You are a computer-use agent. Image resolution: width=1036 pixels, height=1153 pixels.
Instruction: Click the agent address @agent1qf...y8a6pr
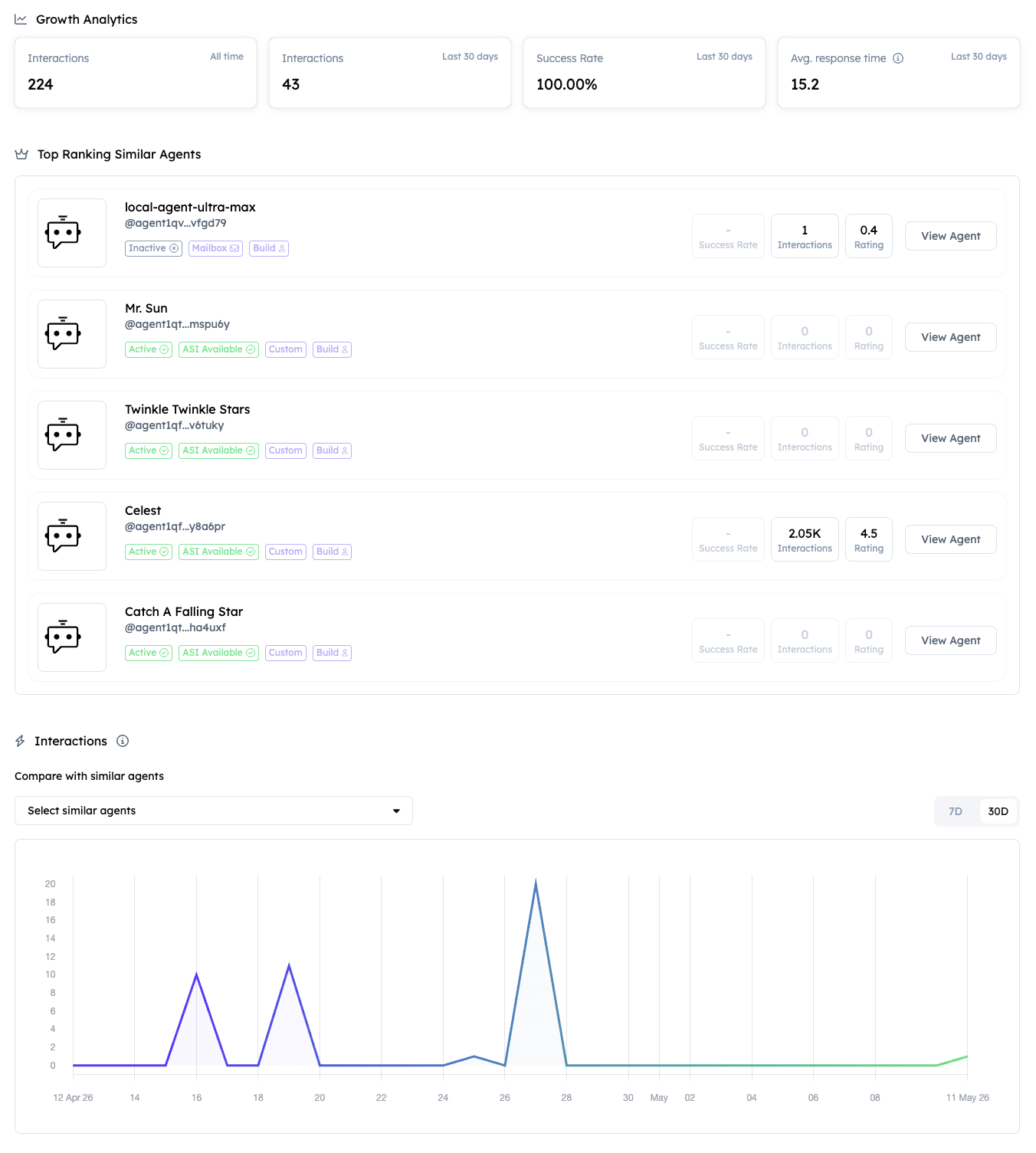(175, 526)
